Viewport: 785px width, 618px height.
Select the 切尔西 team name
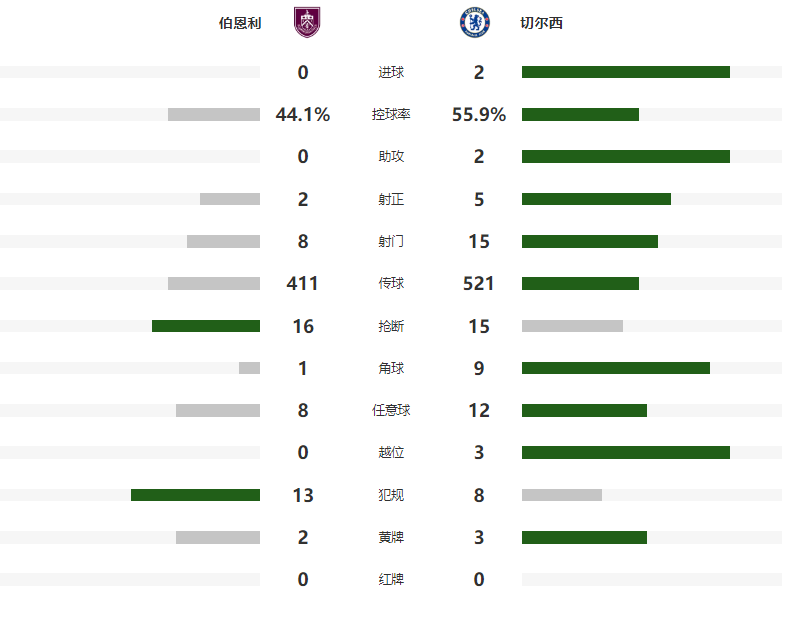tap(542, 23)
